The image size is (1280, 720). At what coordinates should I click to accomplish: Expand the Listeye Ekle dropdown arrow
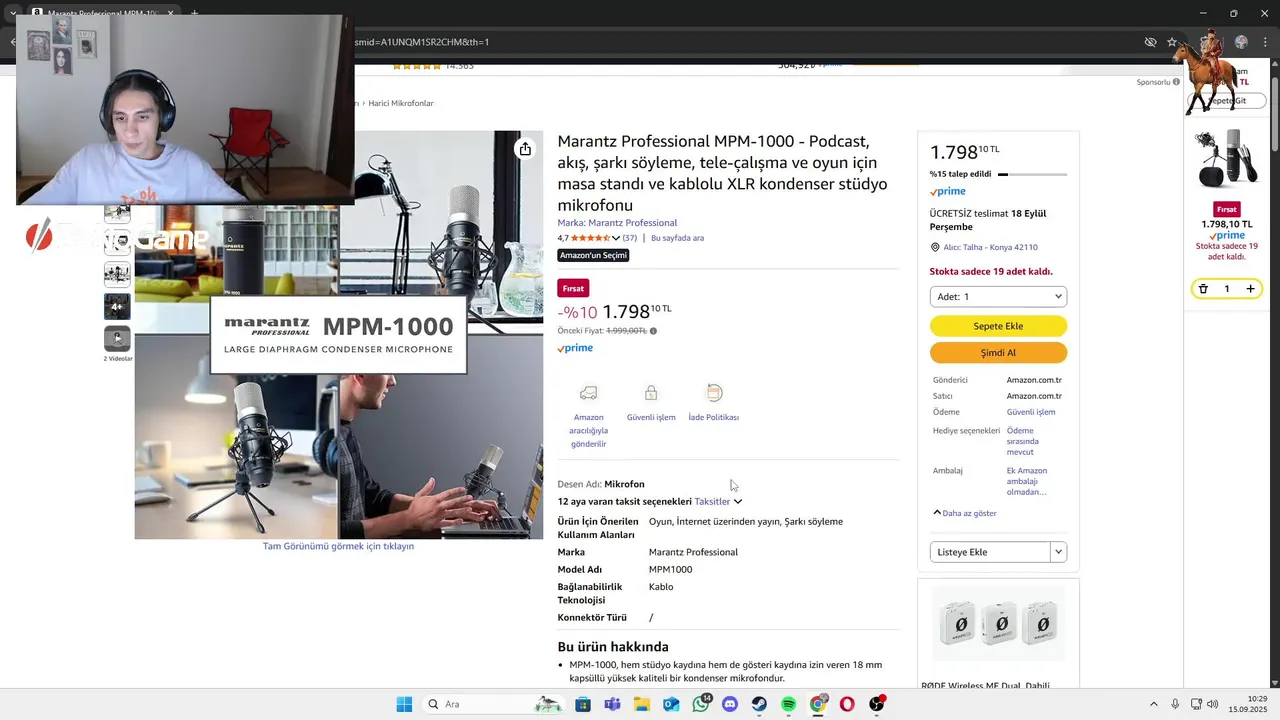(x=1059, y=552)
